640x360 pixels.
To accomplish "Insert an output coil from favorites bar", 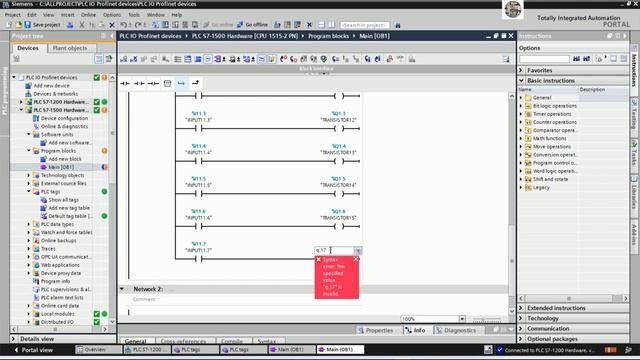I will pos(153,83).
